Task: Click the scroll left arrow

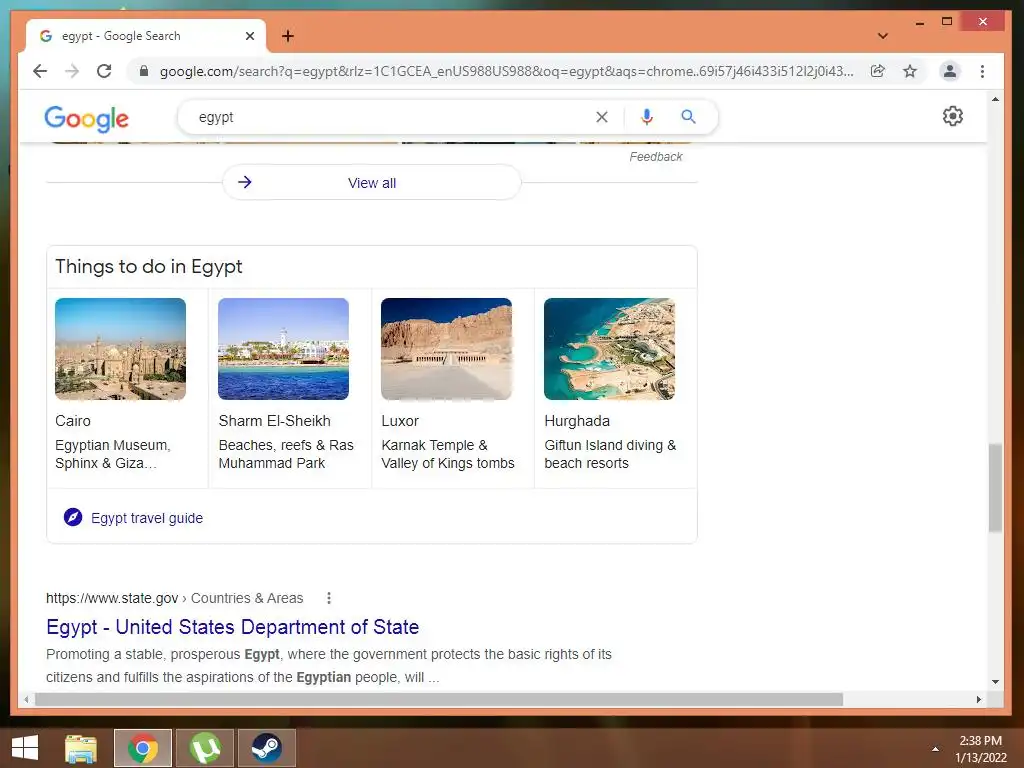Action: (25, 699)
